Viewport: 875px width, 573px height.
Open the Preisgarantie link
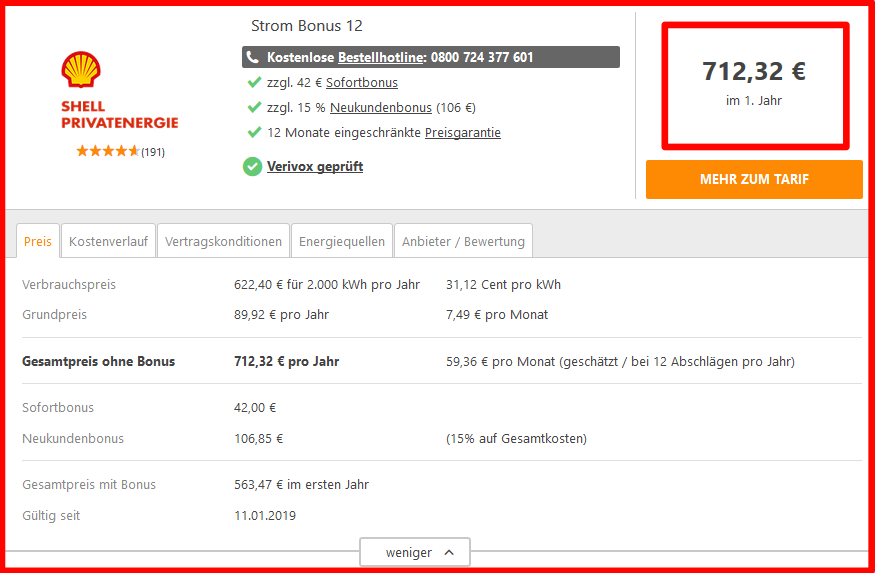click(x=463, y=133)
